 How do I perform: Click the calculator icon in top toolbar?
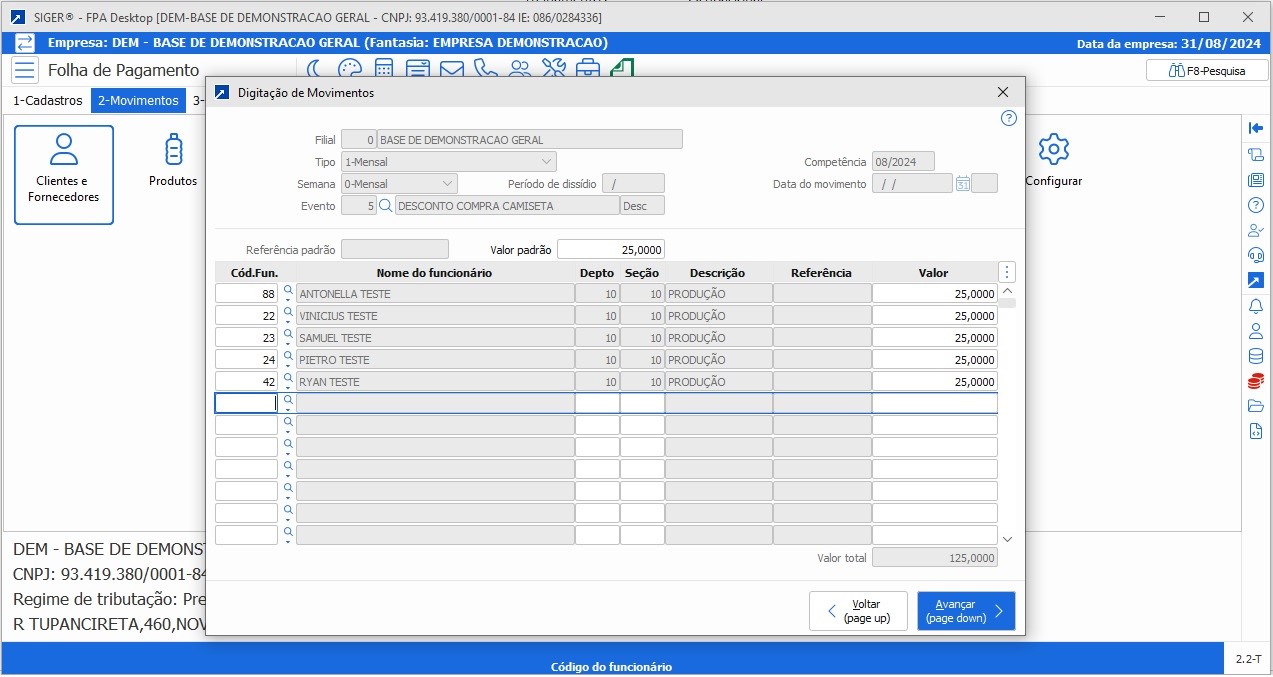(x=384, y=69)
